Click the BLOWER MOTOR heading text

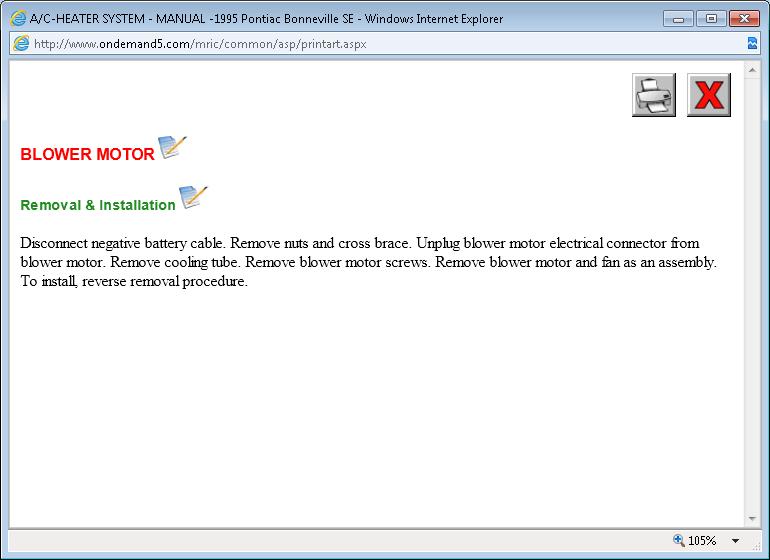pyautogui.click(x=87, y=154)
